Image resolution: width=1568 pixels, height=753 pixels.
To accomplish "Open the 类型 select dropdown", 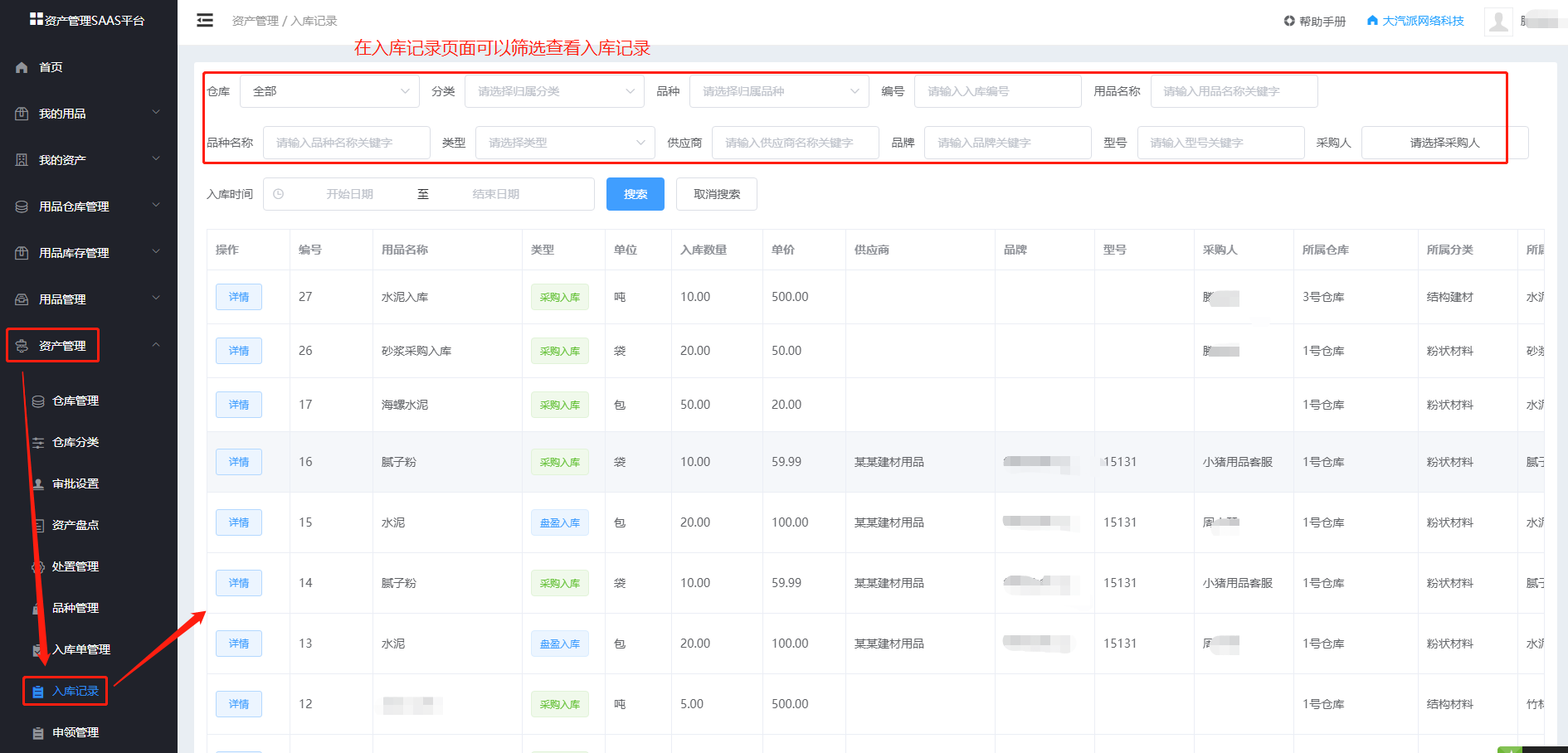I will point(565,143).
